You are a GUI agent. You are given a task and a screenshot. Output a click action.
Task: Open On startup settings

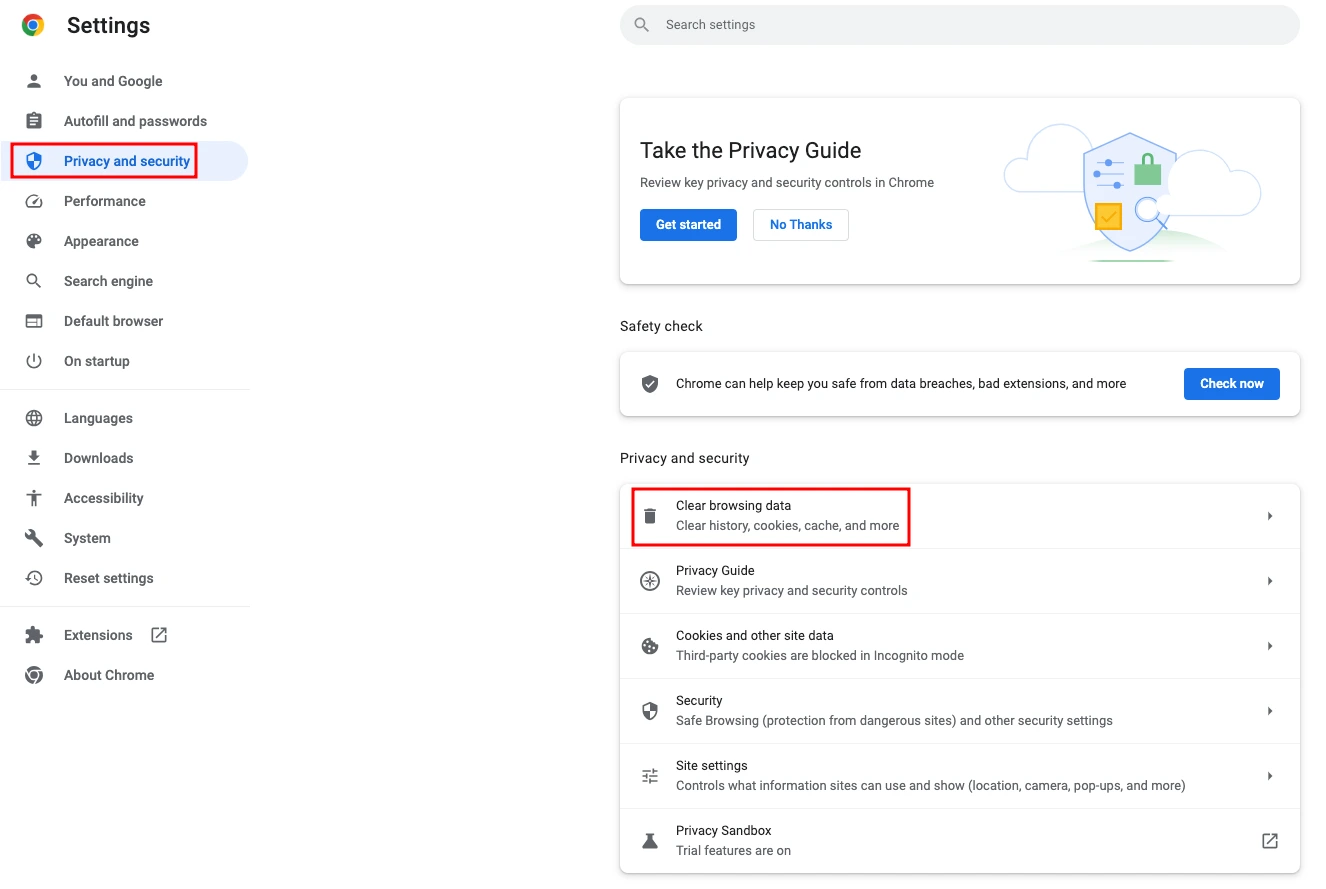[x=124, y=361]
